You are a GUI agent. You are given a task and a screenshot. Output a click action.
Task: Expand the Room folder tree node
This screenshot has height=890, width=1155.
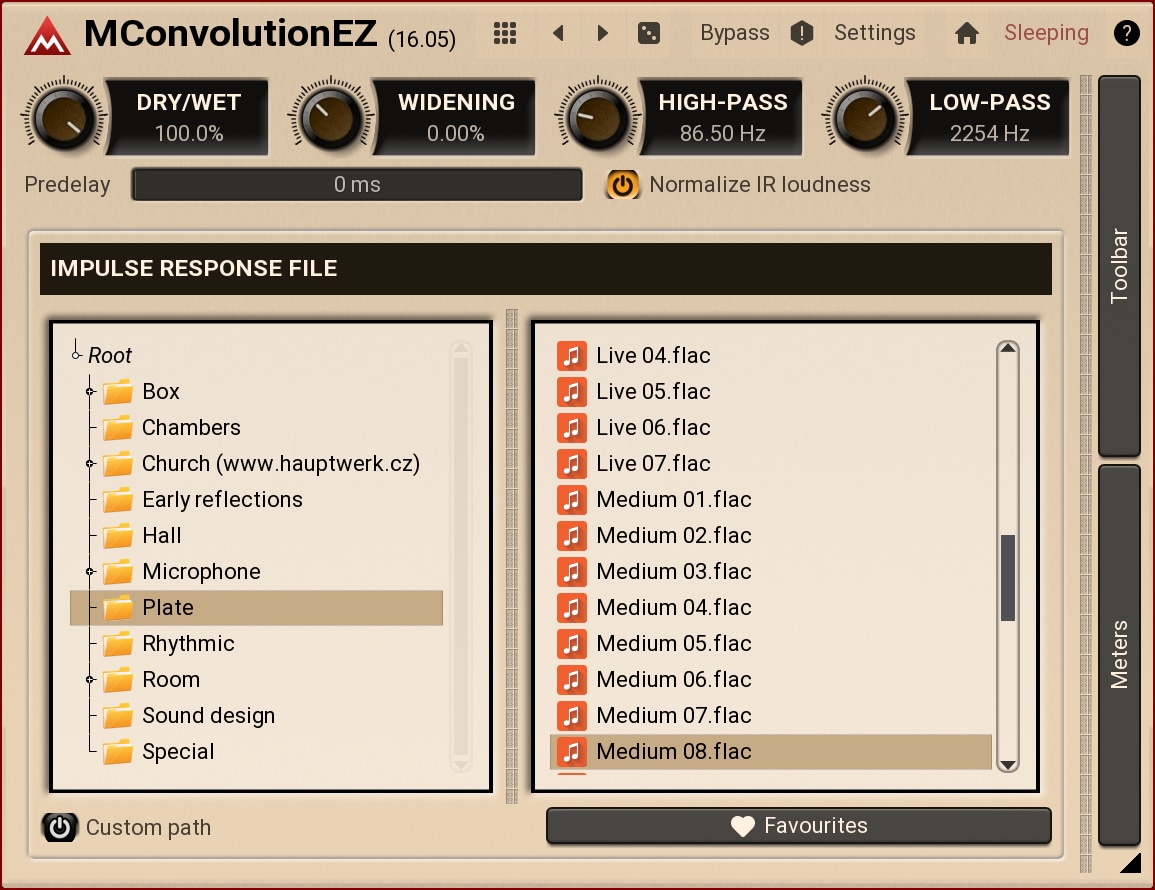click(90, 680)
